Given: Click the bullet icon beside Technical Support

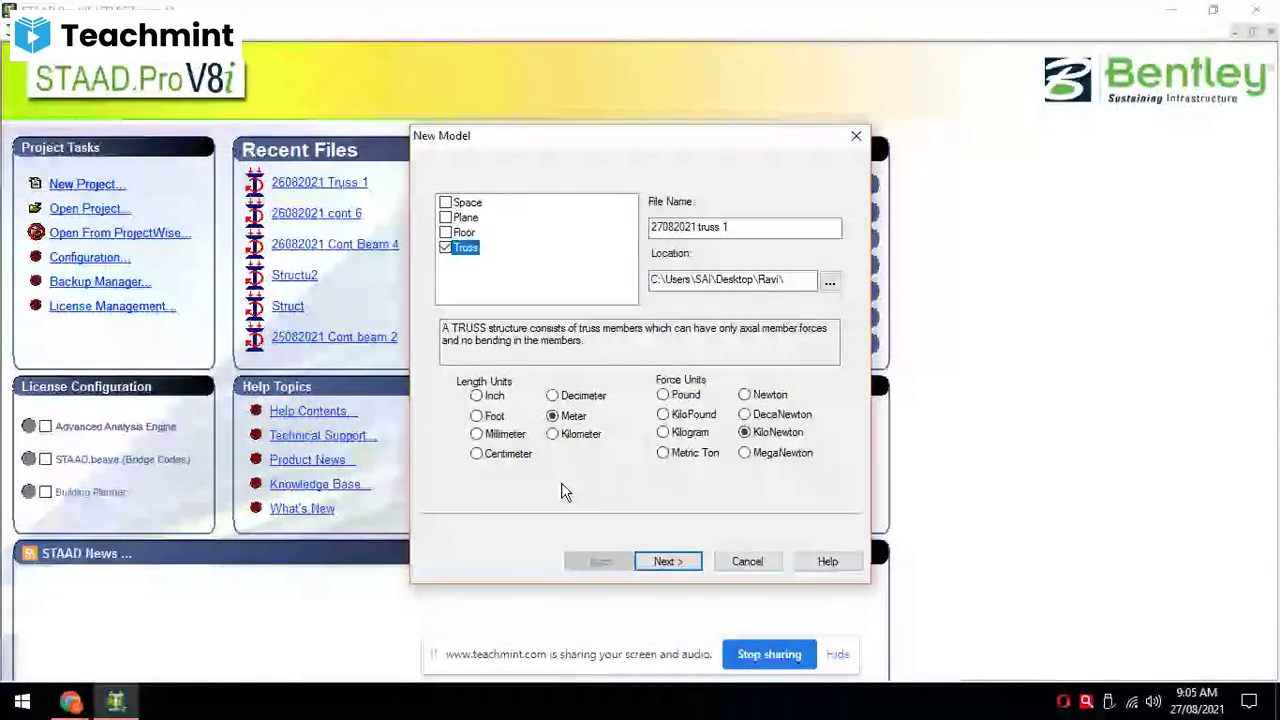Looking at the screenshot, I should click(x=256, y=435).
